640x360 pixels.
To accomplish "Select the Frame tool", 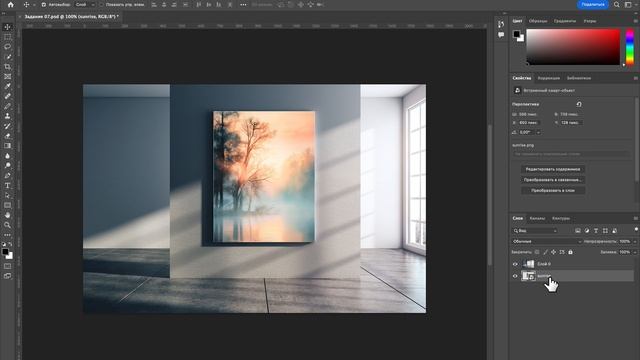I will [x=7, y=77].
